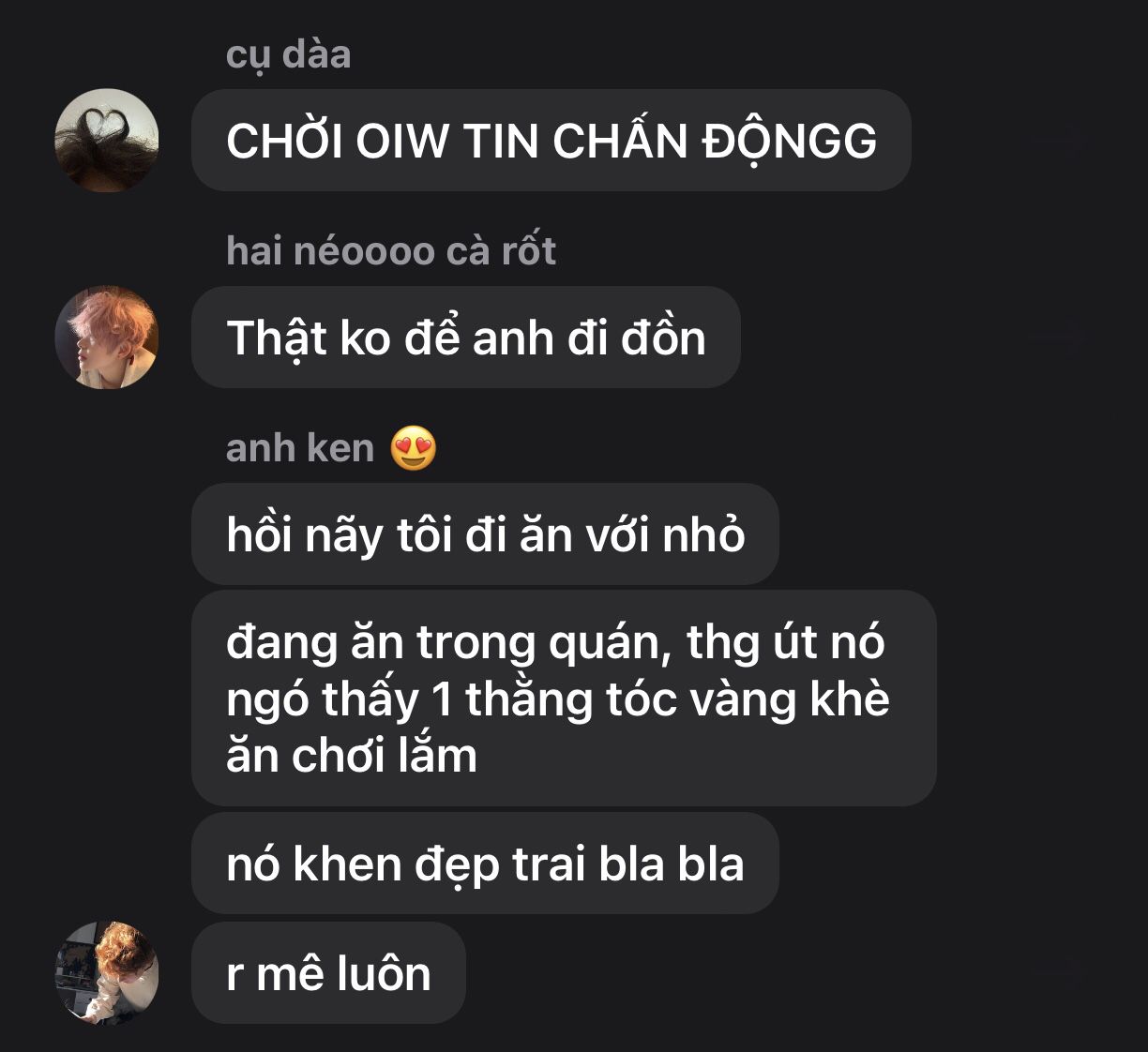This screenshot has width=1148, height=1052.
Task: Tap the bubble 'Thật ko để anh đi đồn'
Action: 466,338
